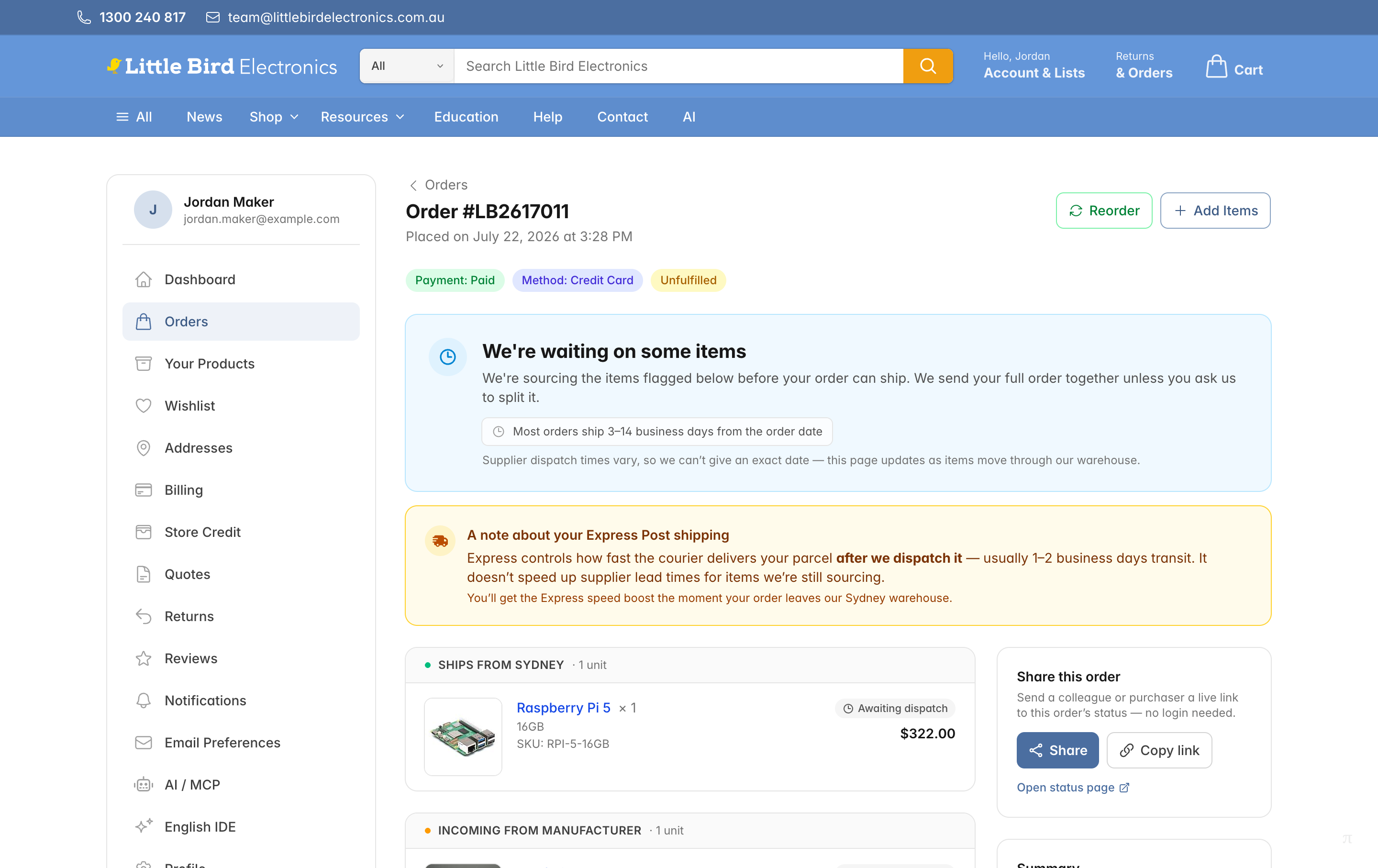This screenshot has width=1378, height=868.
Task: Click the blue Share button
Action: click(1057, 750)
